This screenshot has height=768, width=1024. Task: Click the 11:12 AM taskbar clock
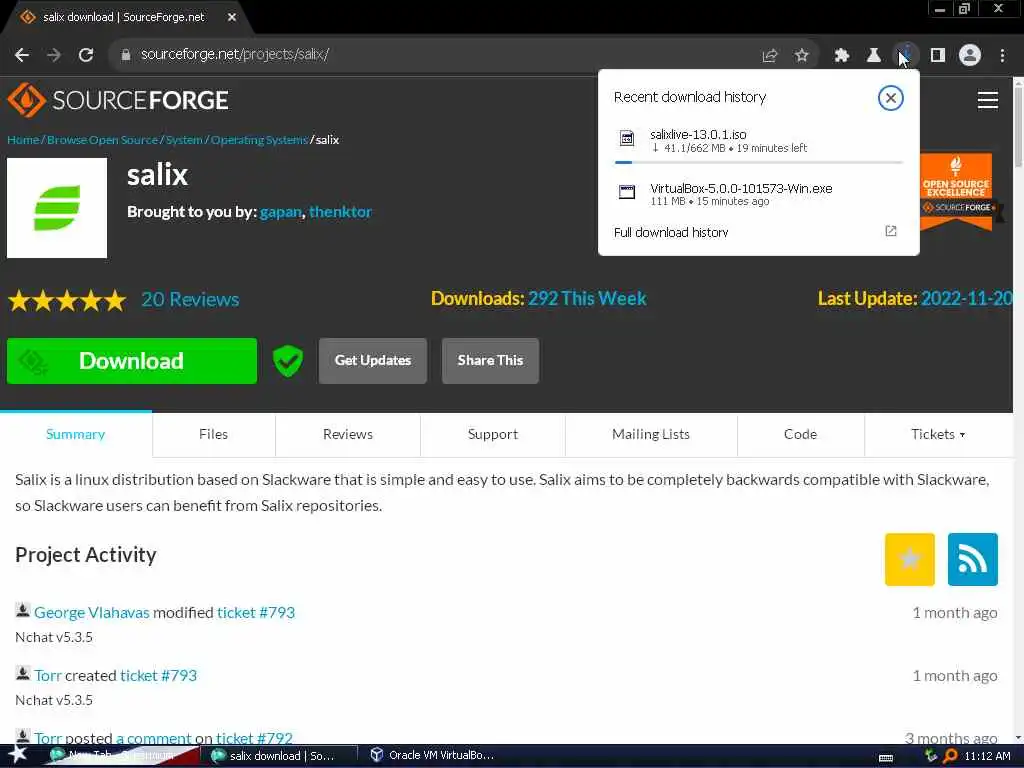(987, 756)
